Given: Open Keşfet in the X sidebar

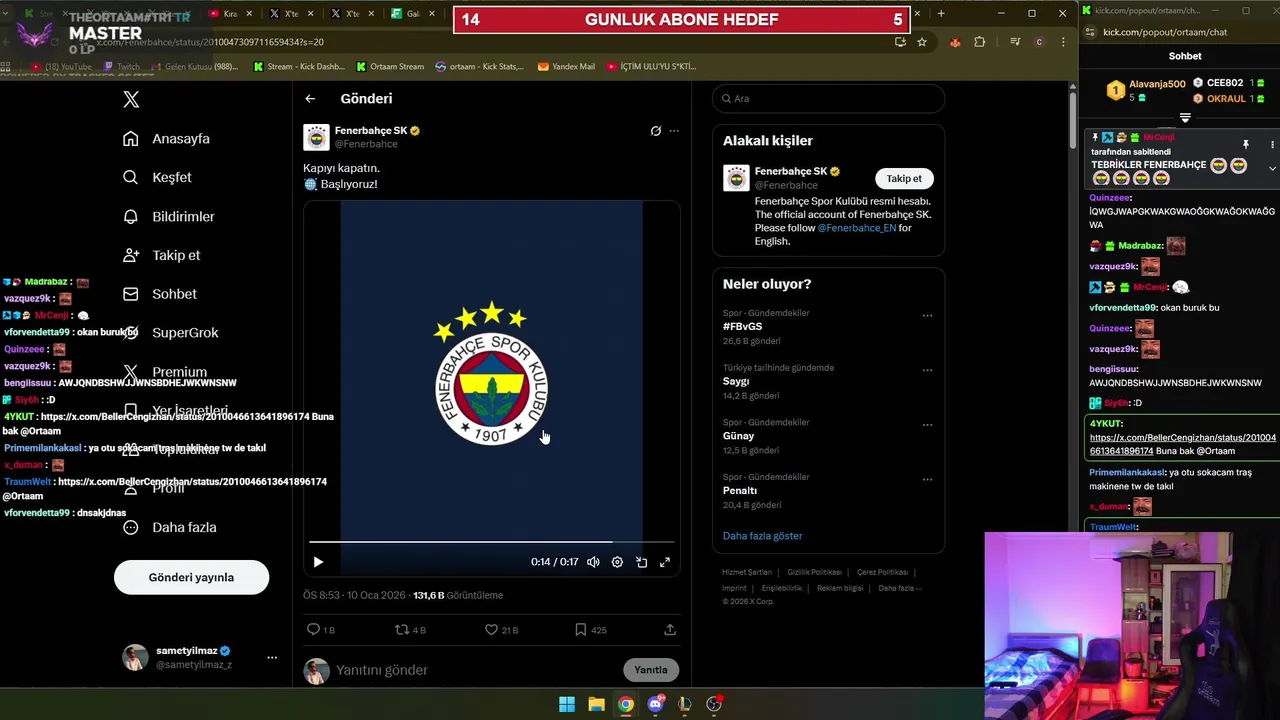Looking at the screenshot, I should (158, 177).
